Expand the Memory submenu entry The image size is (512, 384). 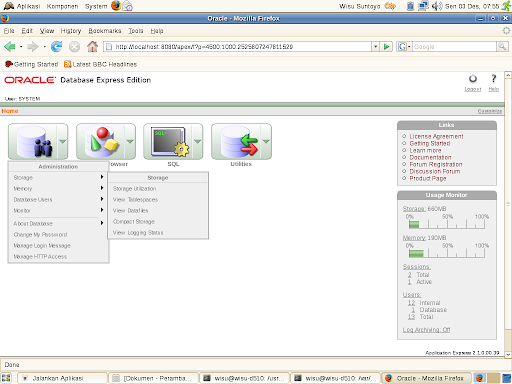coord(58,188)
